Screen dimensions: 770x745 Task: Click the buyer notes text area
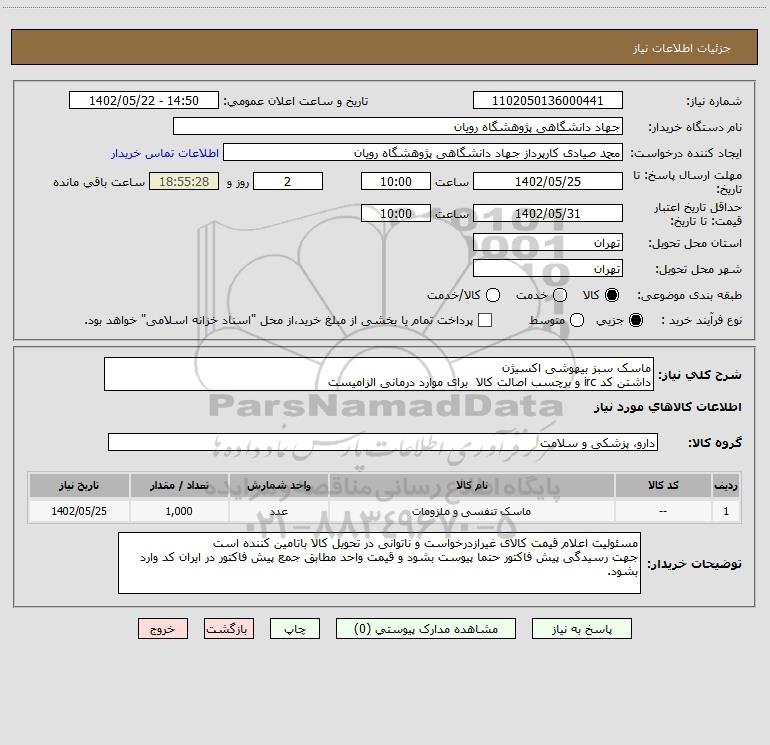coord(380,563)
